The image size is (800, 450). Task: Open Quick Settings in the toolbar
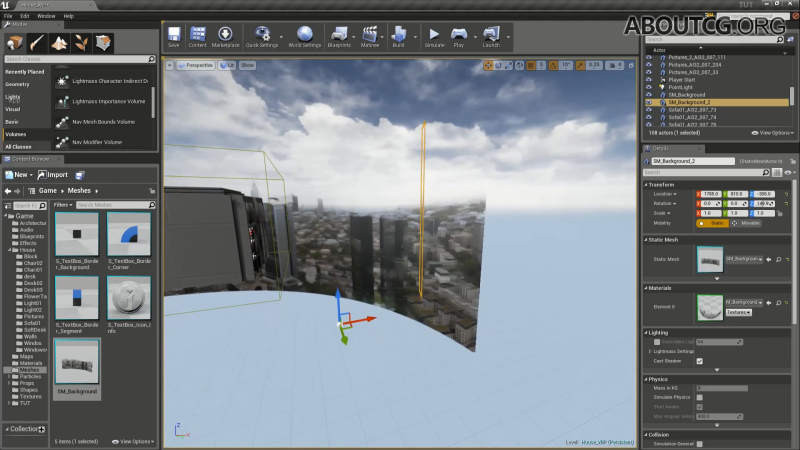262,37
